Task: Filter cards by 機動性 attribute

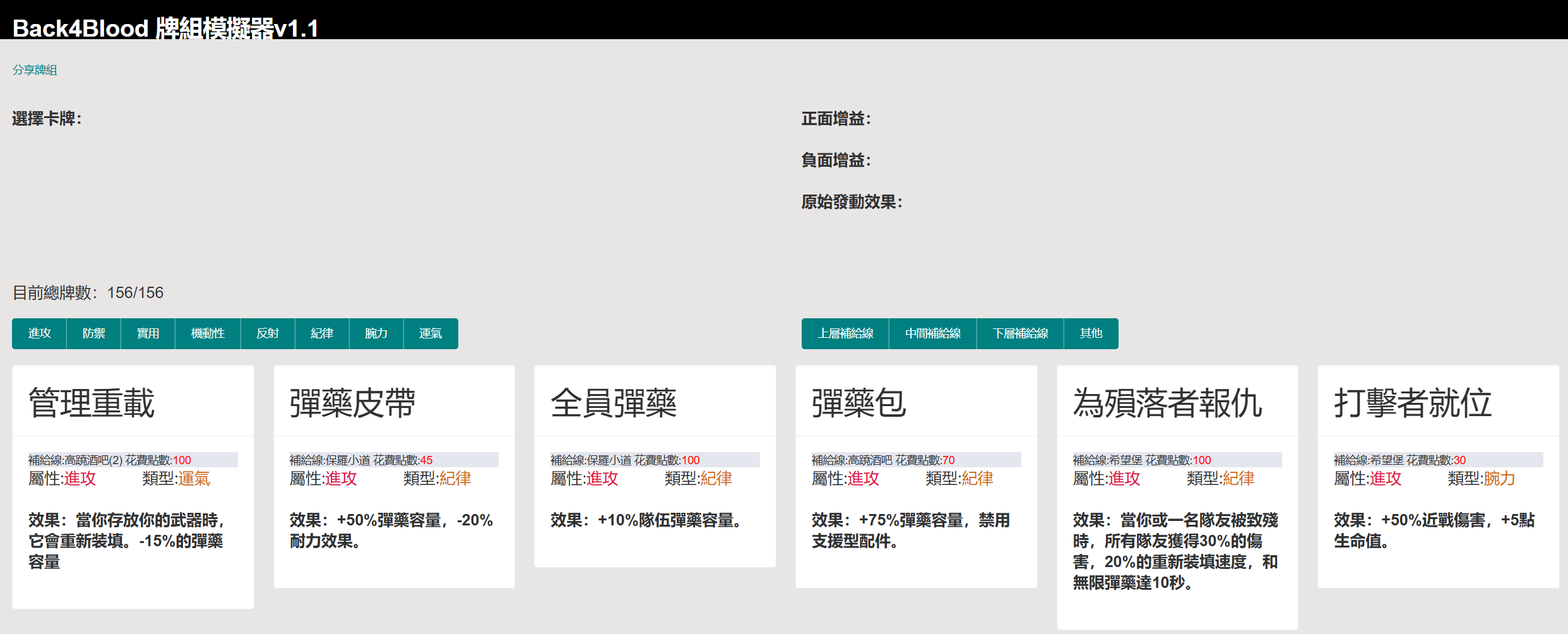Action: pos(208,333)
